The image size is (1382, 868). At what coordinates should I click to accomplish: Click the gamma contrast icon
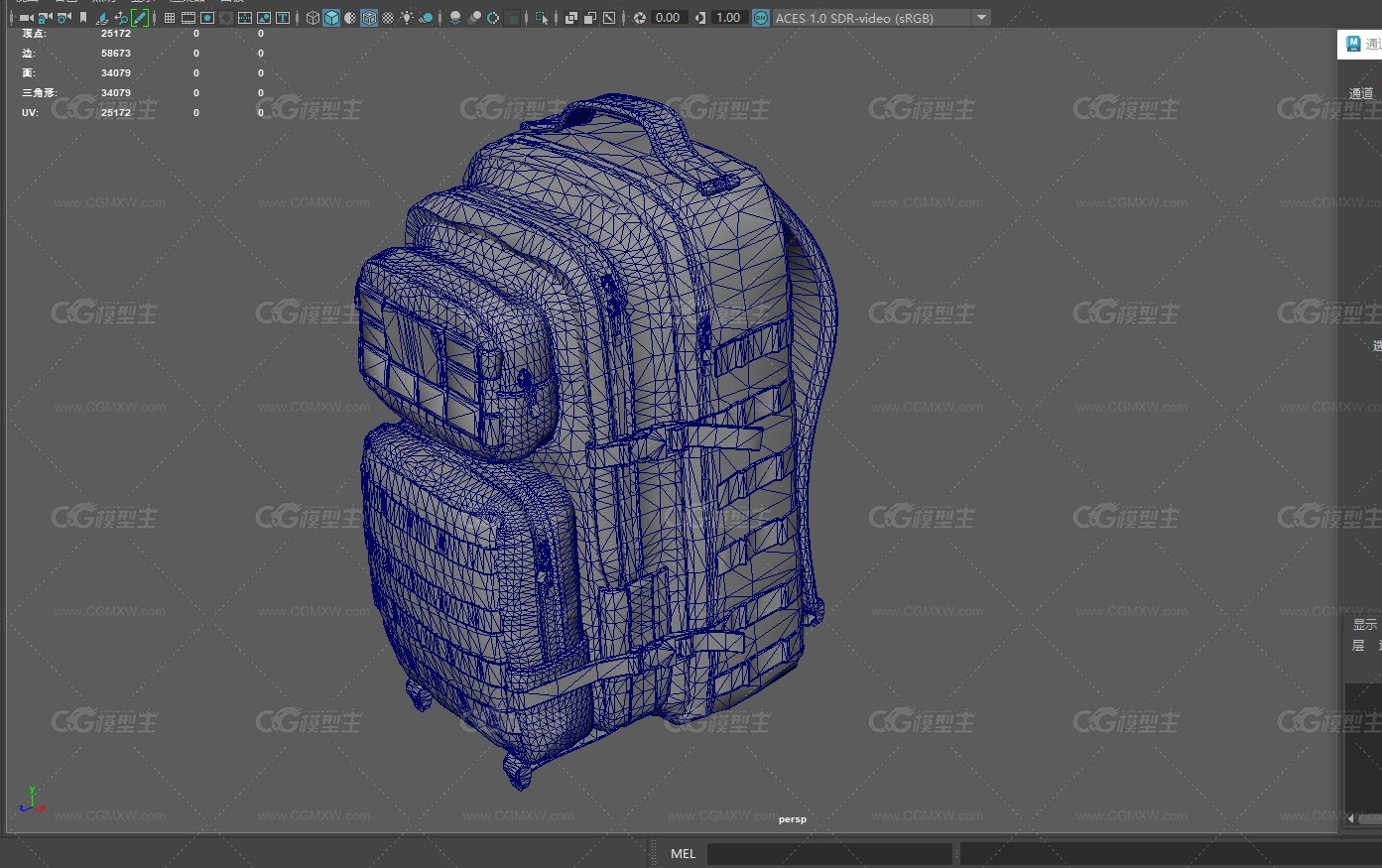pos(700,18)
